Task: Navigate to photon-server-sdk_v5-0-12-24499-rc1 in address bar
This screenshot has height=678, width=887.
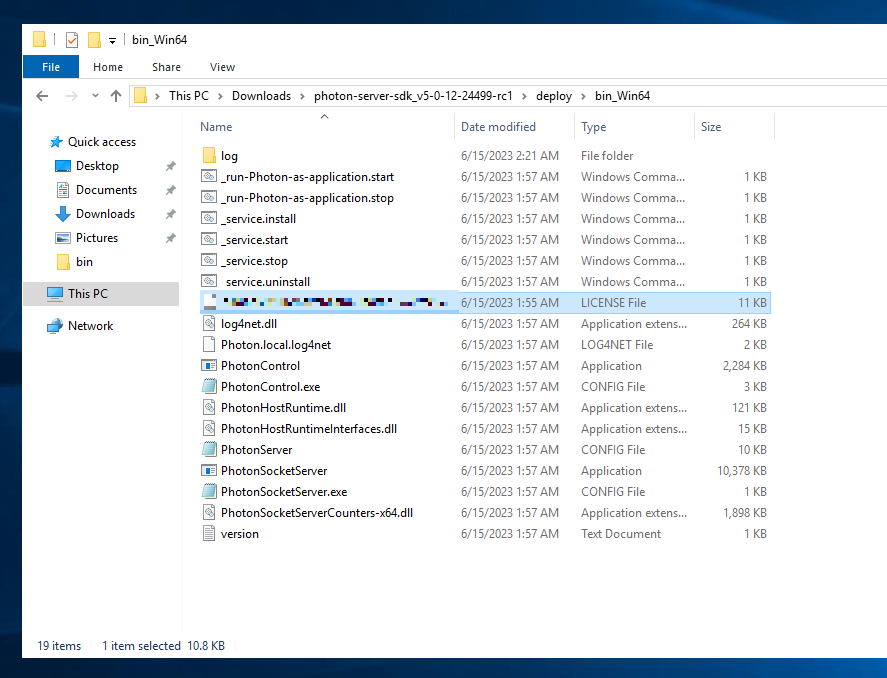Action: pos(413,96)
